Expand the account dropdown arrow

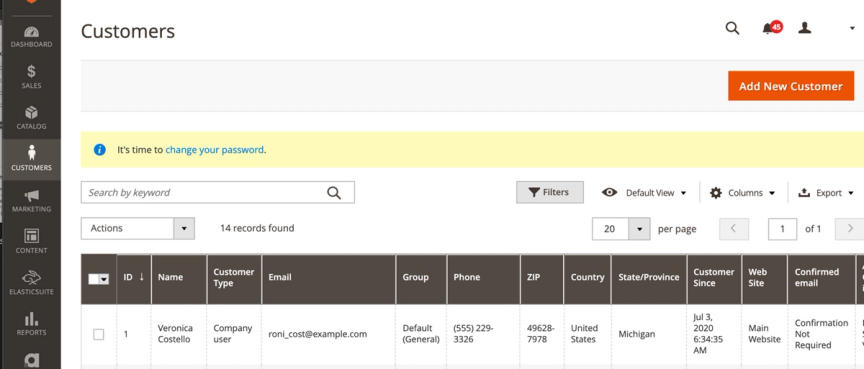pos(852,29)
